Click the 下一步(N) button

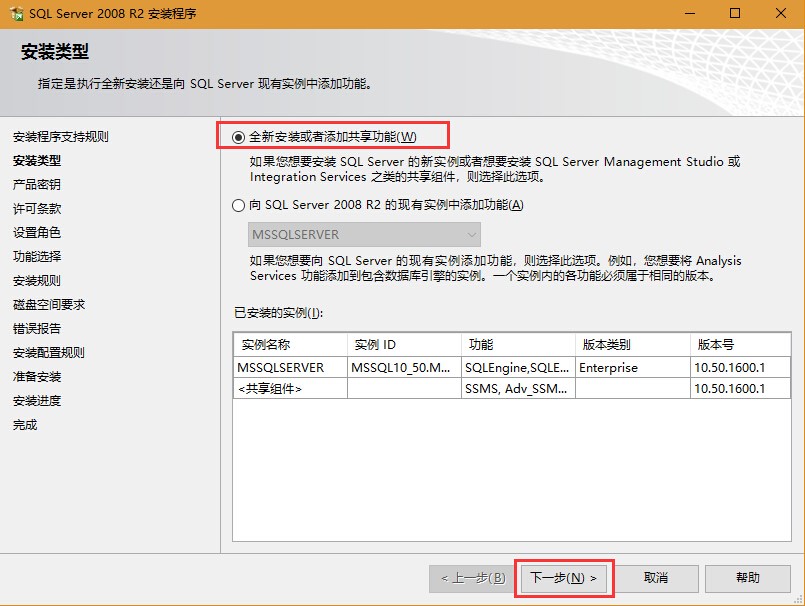563,578
